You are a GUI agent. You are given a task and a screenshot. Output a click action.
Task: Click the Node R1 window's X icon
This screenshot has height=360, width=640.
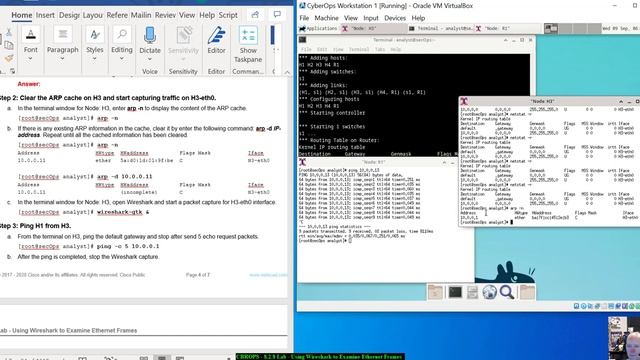click(302, 162)
